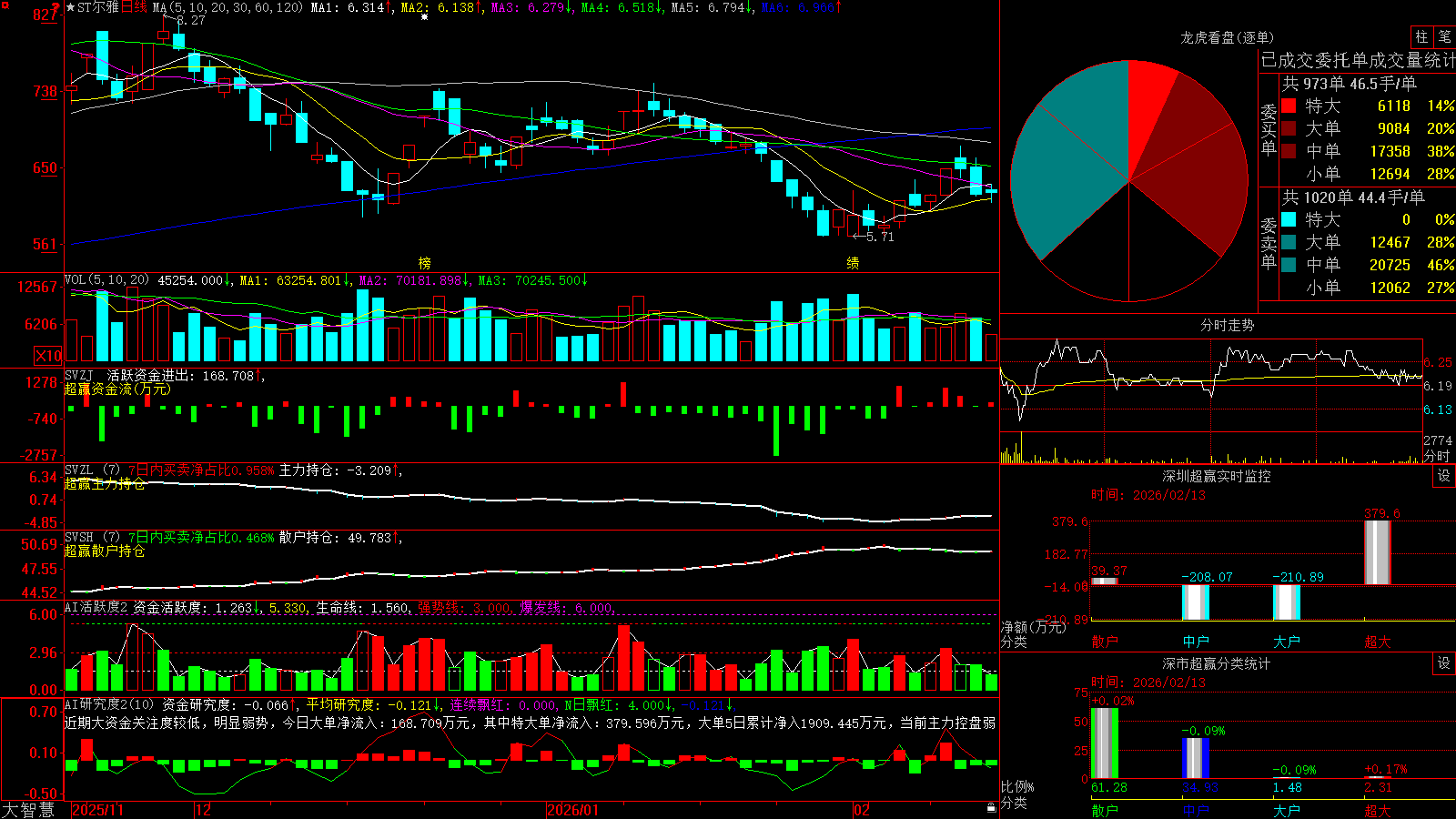Select the 02 month marker on timeline
Screen dimensions: 1456x819
pos(862,809)
